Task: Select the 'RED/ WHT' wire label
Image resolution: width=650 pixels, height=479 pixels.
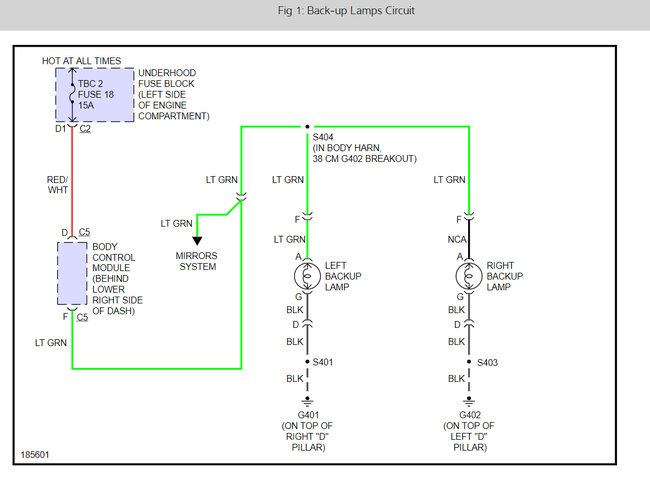Action: [58, 185]
